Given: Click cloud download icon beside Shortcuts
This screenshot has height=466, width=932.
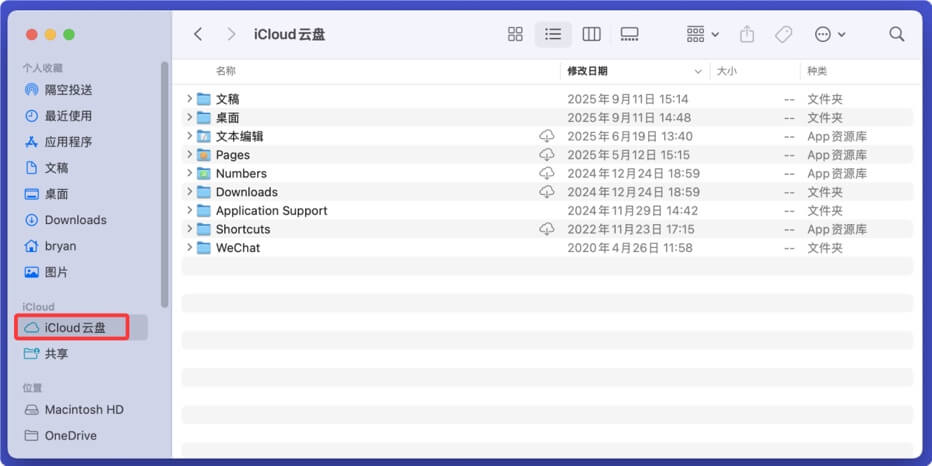Looking at the screenshot, I should [547, 229].
